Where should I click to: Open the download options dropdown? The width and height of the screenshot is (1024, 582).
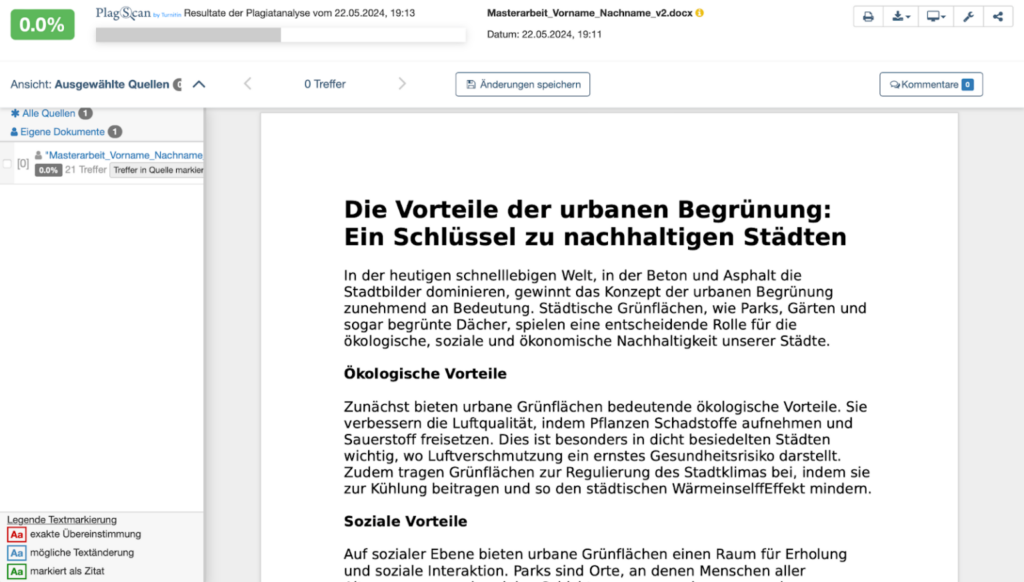[x=901, y=16]
